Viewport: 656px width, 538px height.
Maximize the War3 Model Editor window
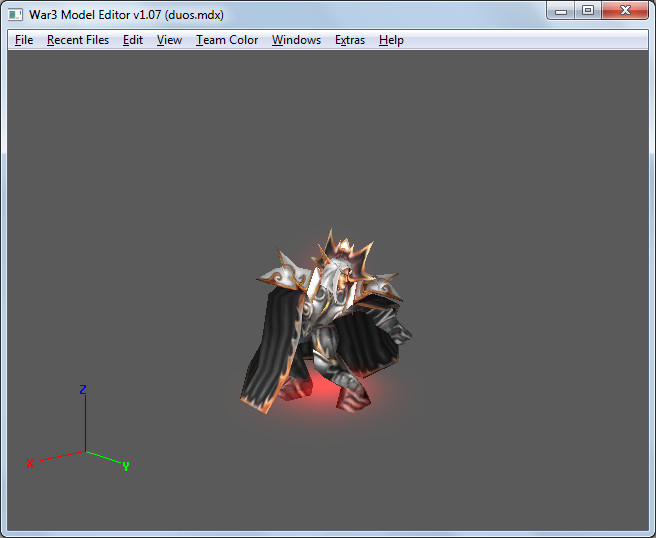pos(588,10)
